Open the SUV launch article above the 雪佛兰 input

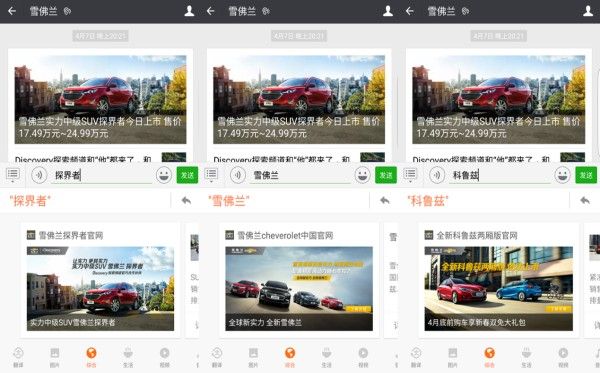pos(299,99)
